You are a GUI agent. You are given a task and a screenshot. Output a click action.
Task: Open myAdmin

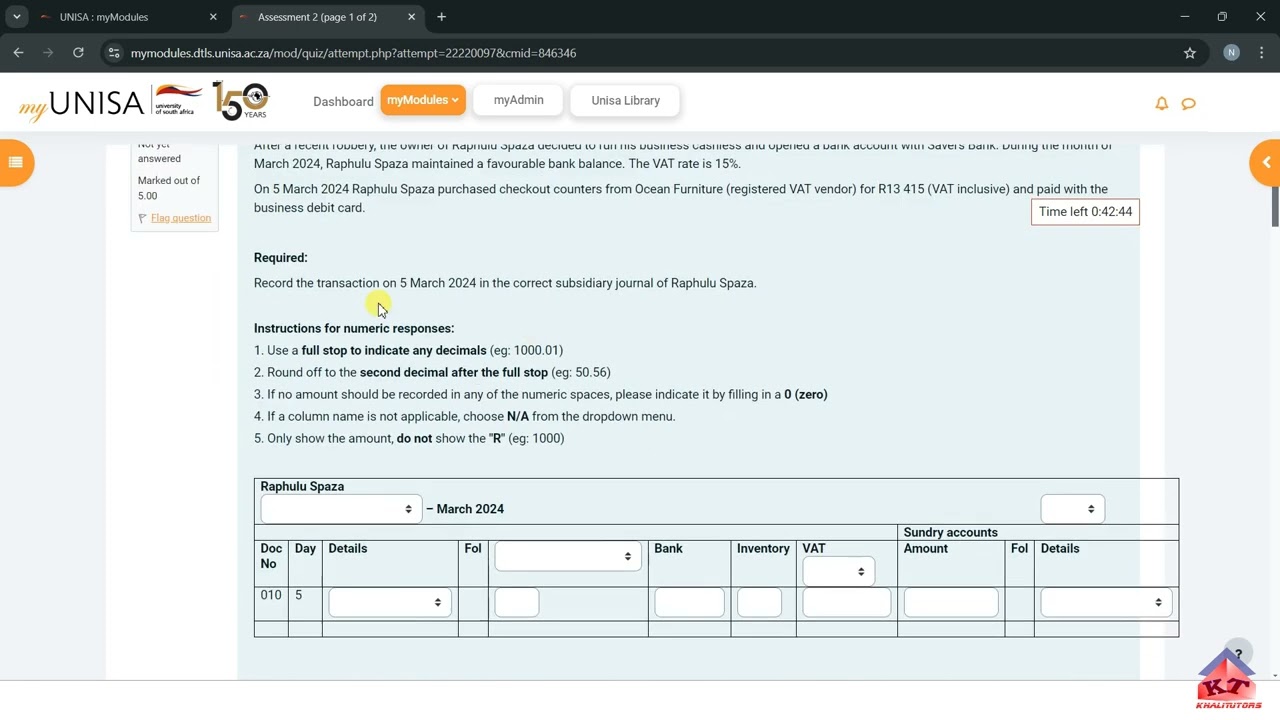518,100
